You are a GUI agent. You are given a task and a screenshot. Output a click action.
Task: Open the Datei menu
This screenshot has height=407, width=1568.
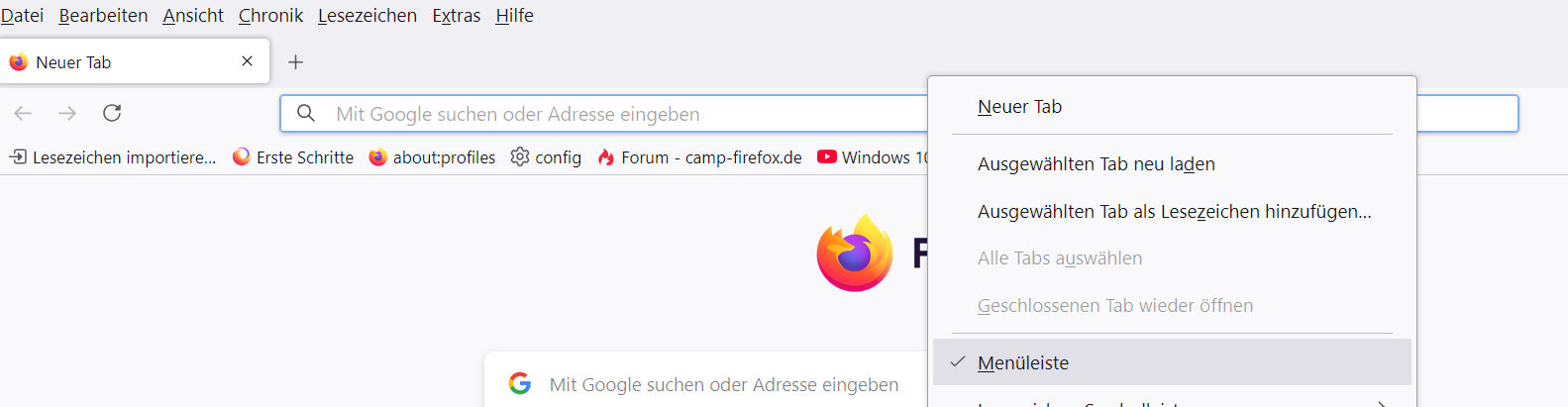(x=22, y=16)
